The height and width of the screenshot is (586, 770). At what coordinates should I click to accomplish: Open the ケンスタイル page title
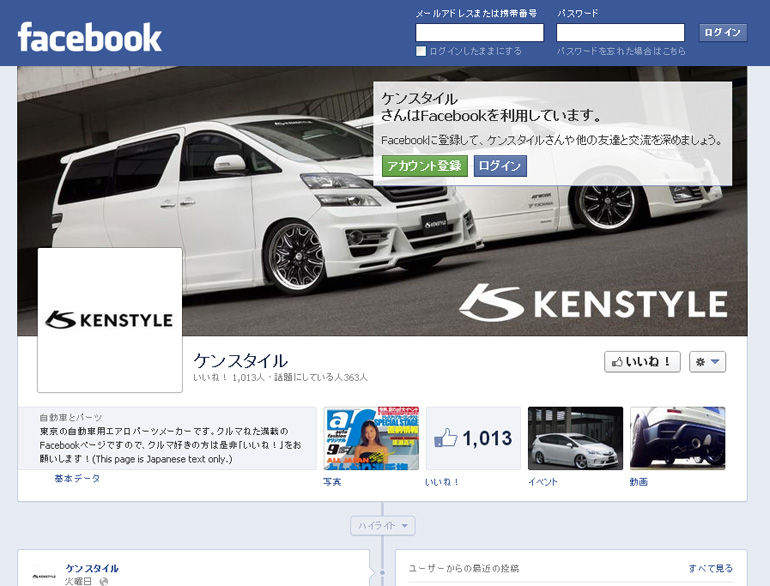(241, 361)
